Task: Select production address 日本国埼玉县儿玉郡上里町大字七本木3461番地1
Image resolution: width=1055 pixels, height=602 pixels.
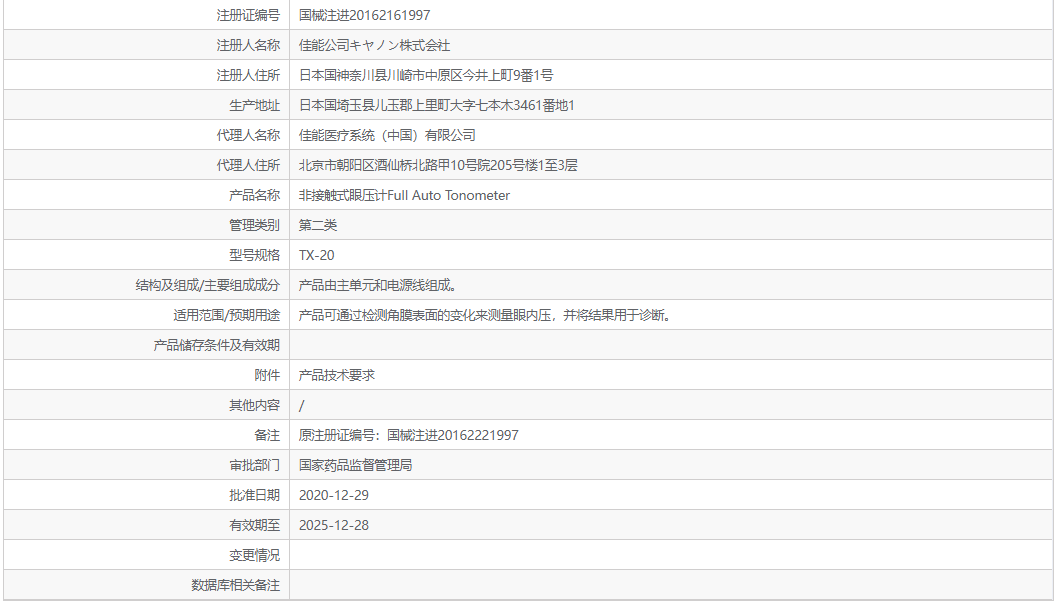Action: tap(437, 106)
